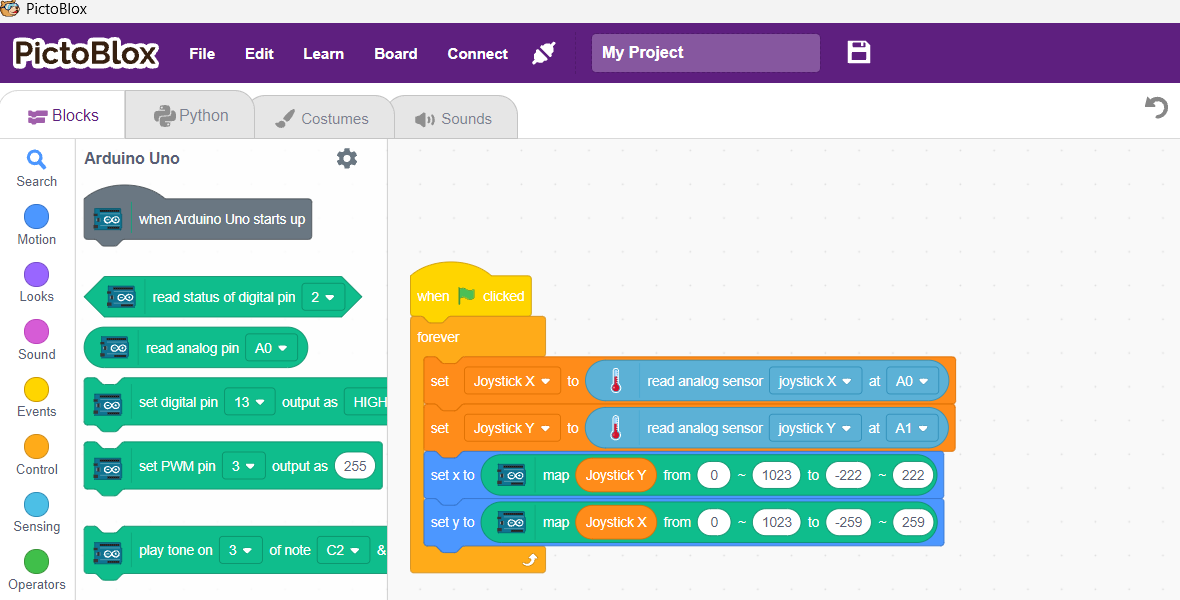The height and width of the screenshot is (600, 1180).
Task: Click Arduino icon on 'set digital pin' block
Action: click(108, 403)
